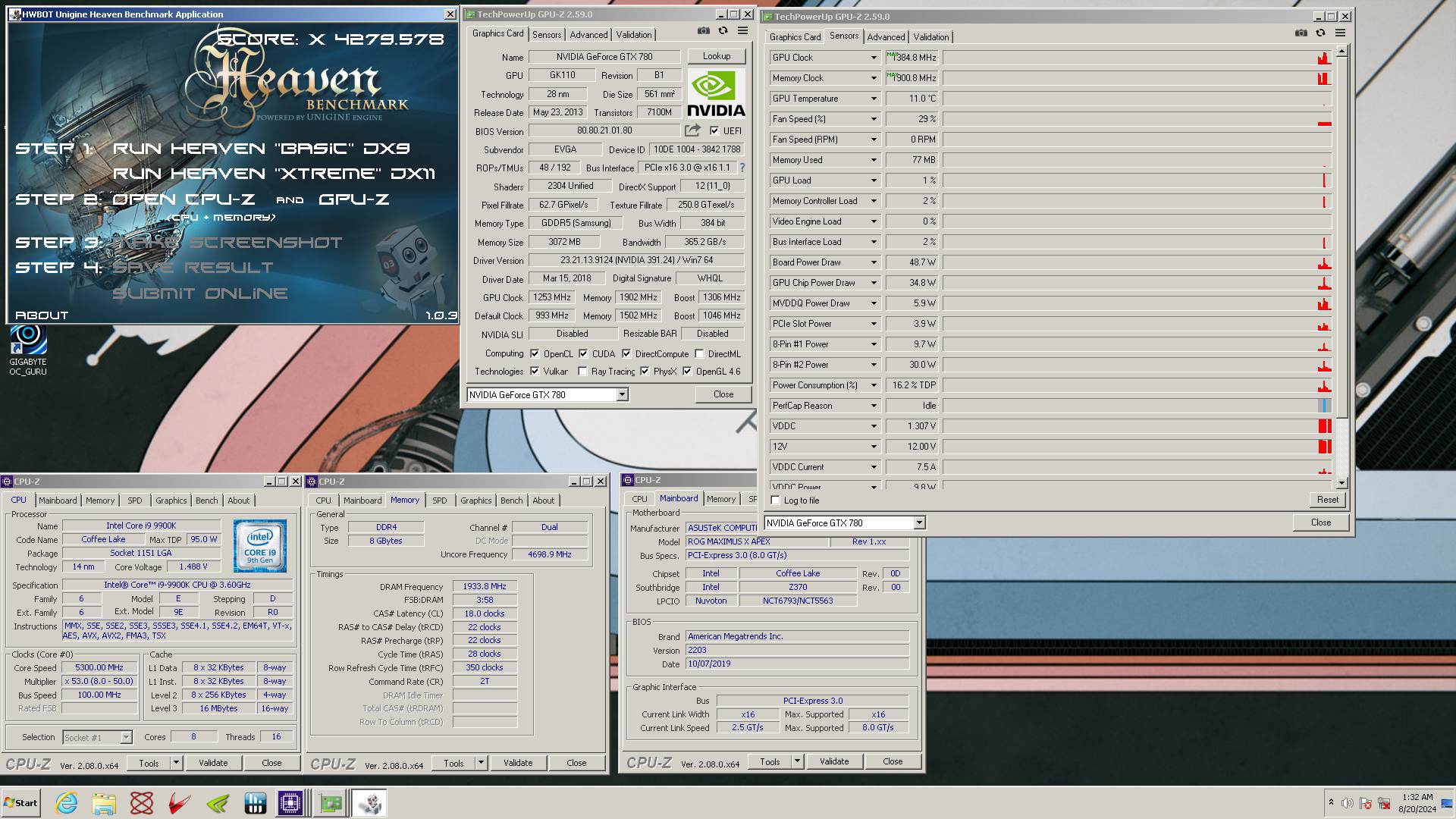This screenshot has width=1456, height=819.
Task: Enable the Log to file checkbox
Action: click(775, 500)
